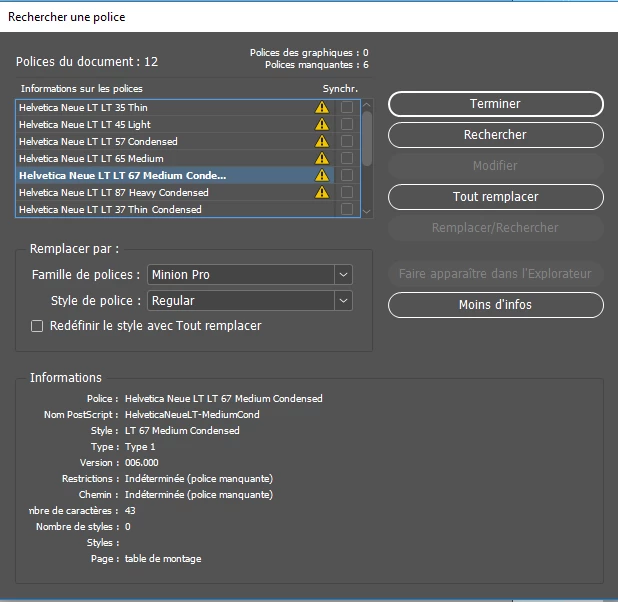Click Polices manquantes : 6 text

pos(317,65)
